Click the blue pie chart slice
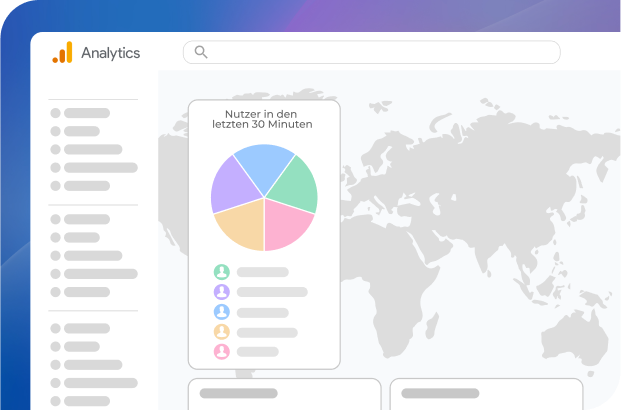 point(262,168)
